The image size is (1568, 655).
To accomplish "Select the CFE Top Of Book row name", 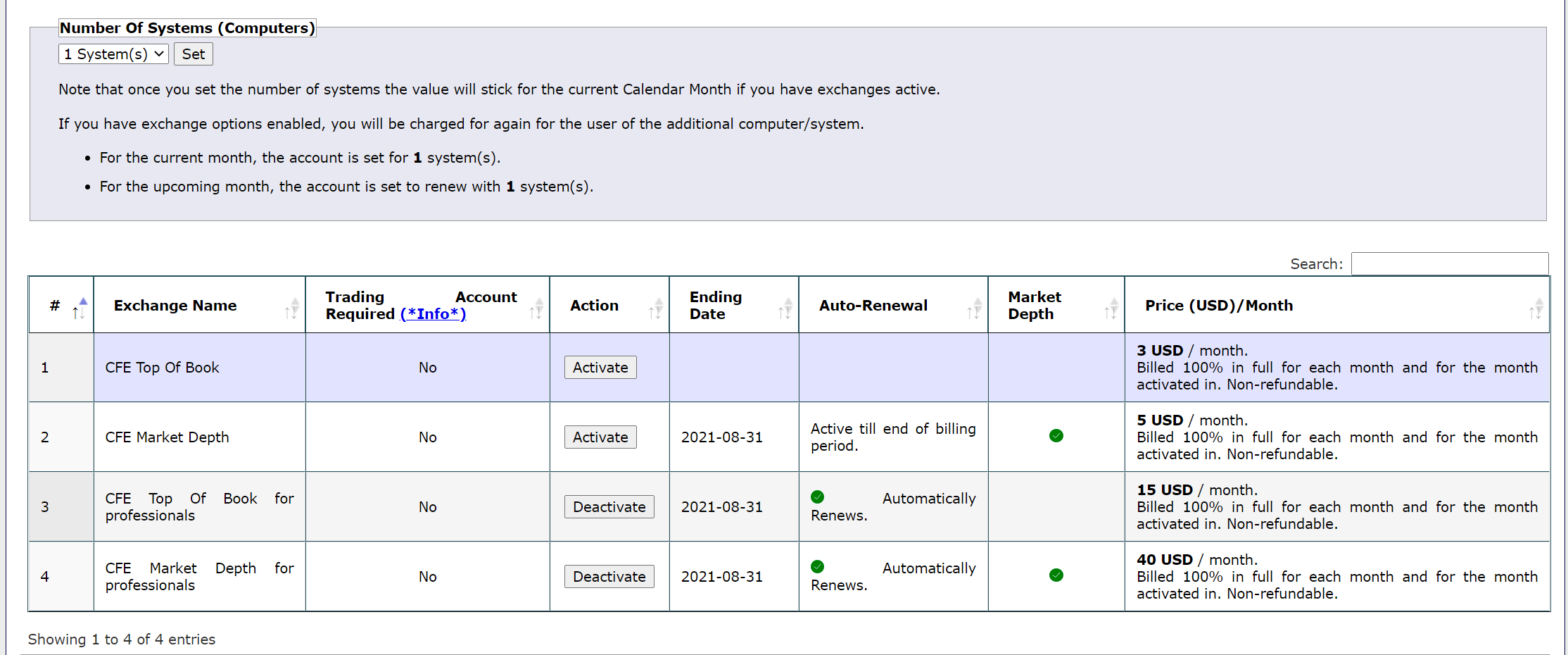I will [x=163, y=368].
